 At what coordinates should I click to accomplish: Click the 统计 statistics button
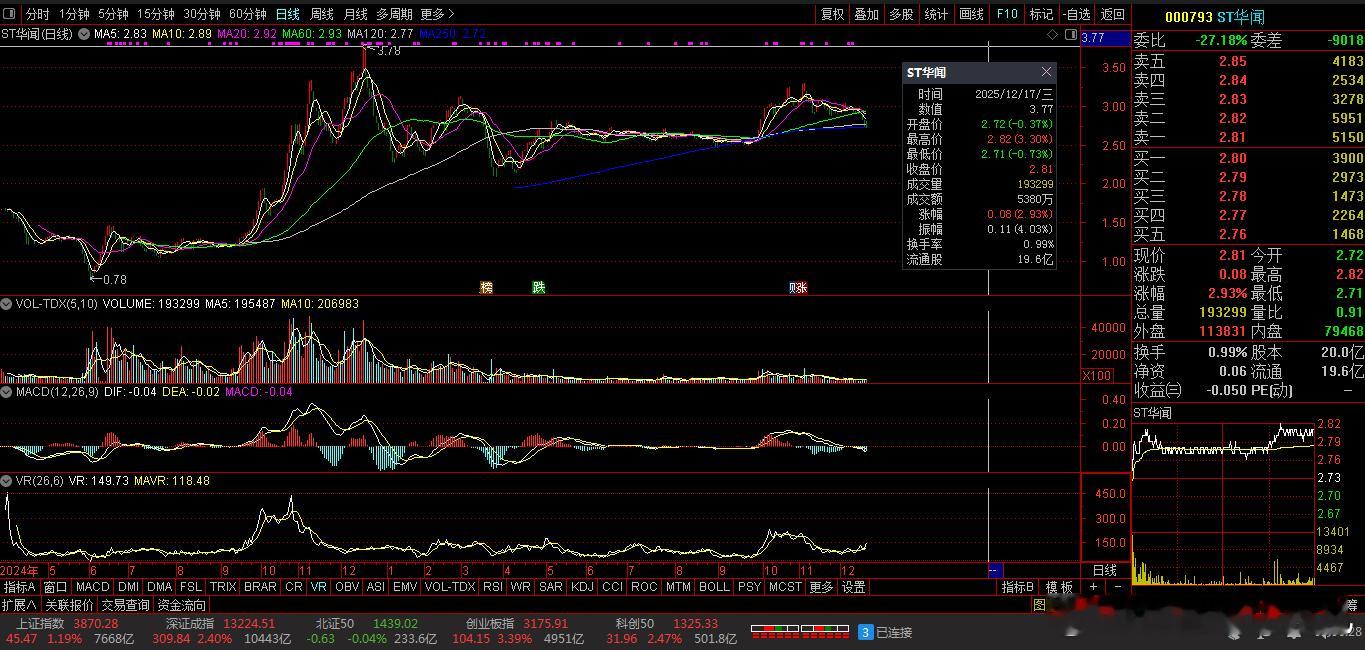coord(936,14)
